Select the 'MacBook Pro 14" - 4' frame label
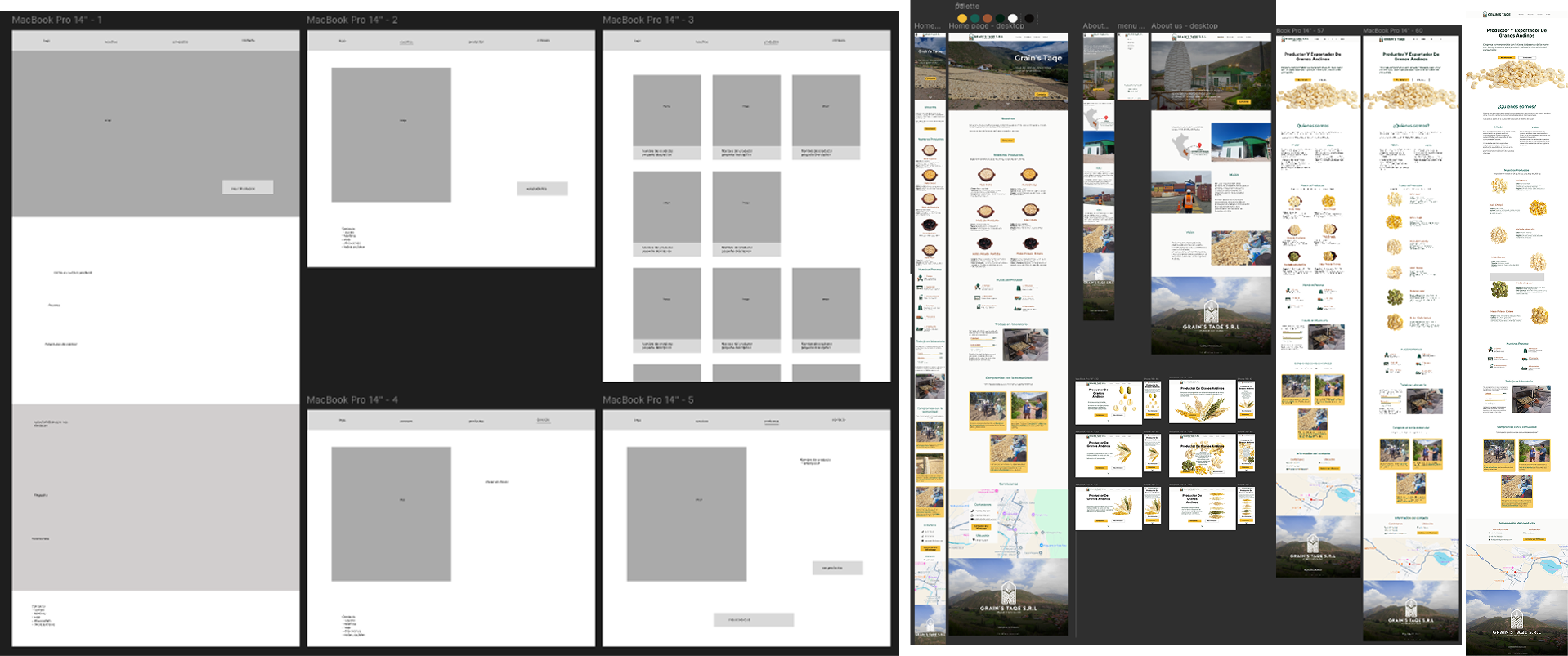 click(352, 399)
